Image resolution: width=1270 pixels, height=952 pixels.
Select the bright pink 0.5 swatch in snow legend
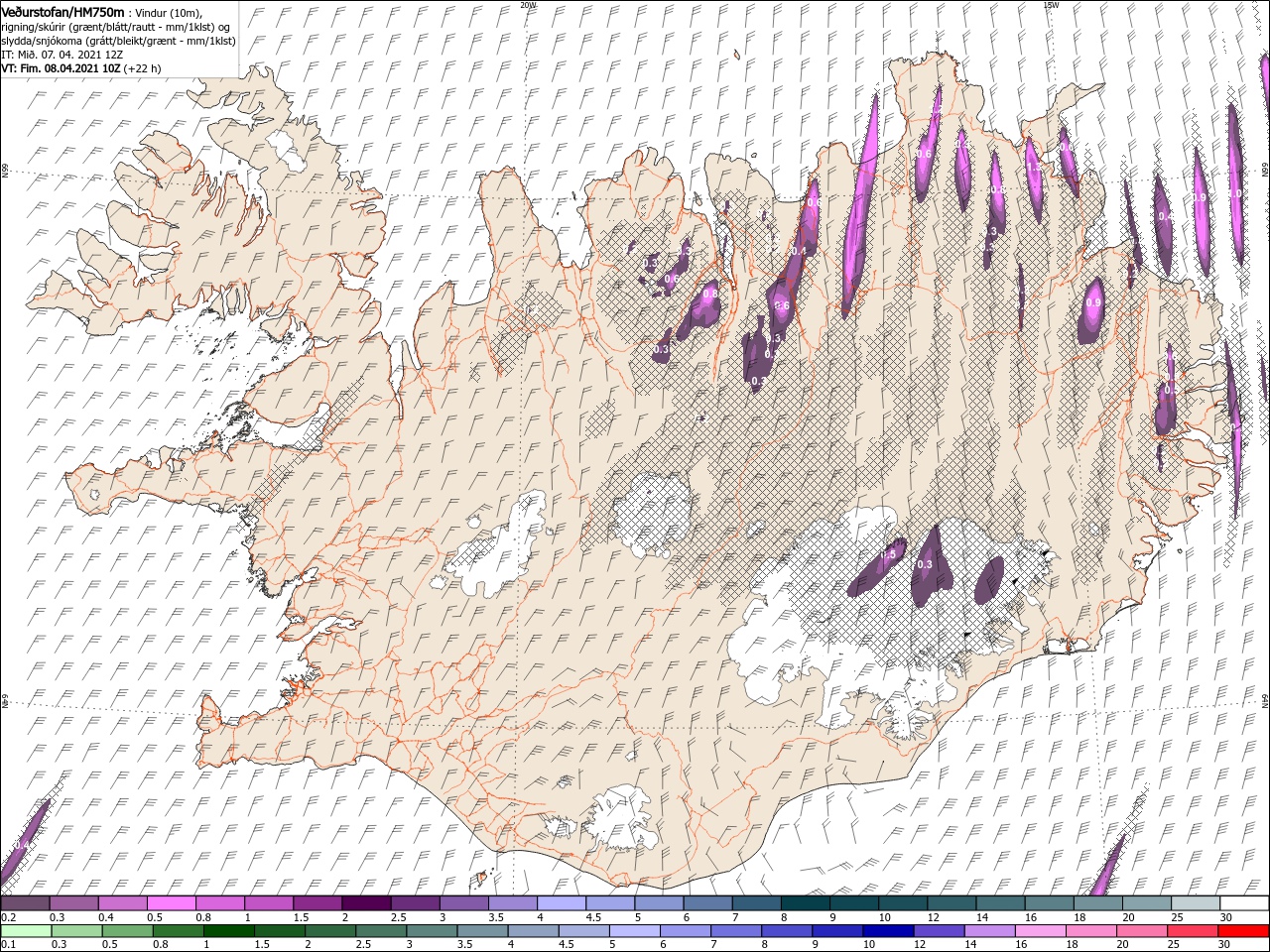pyautogui.click(x=172, y=902)
